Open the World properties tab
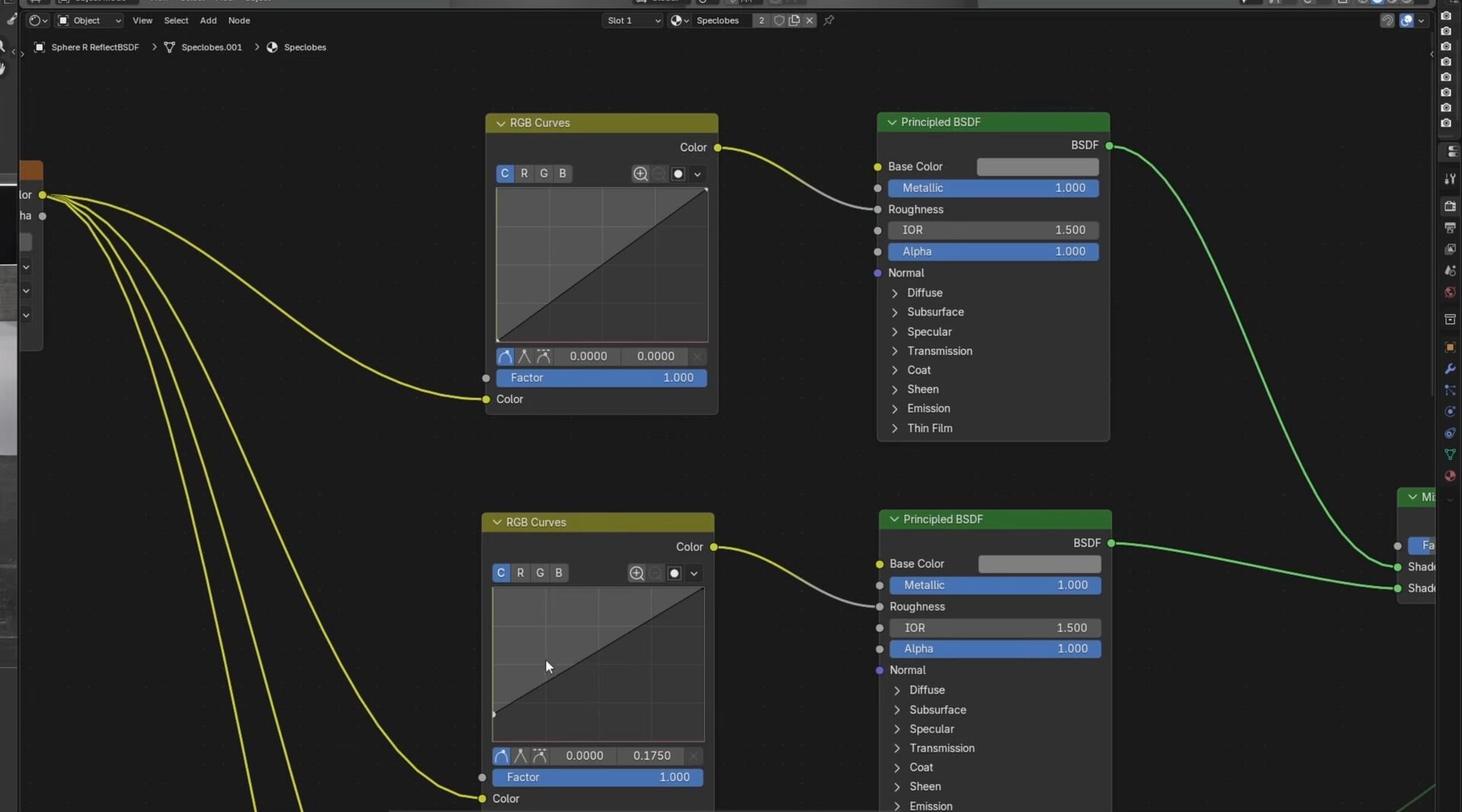 pyautogui.click(x=1450, y=292)
